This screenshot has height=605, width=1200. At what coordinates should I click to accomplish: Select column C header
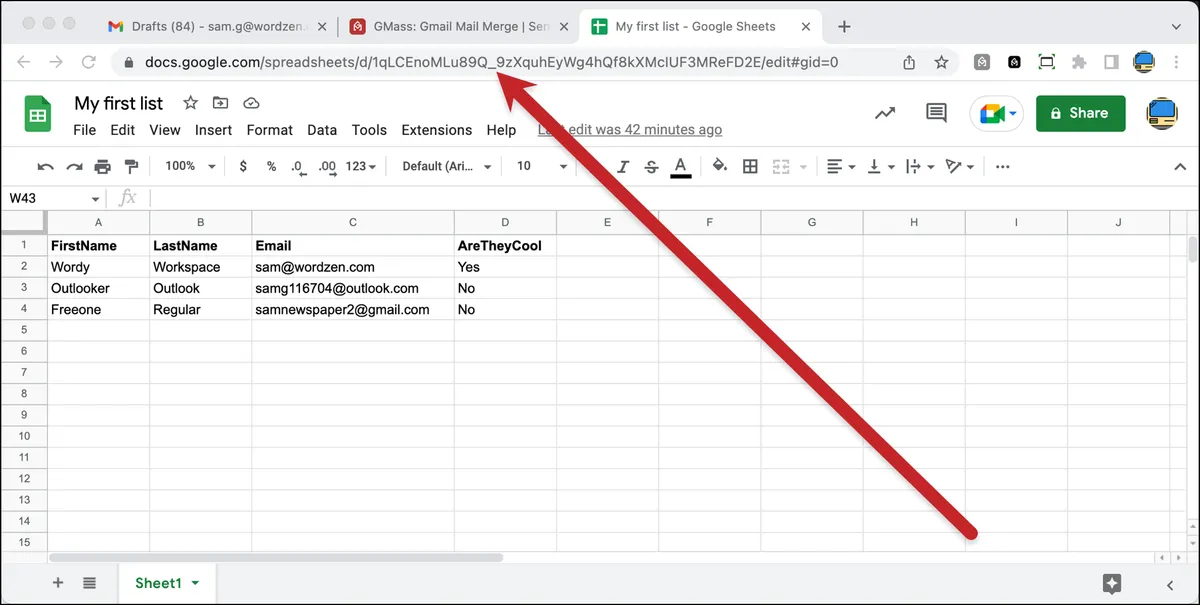pyautogui.click(x=353, y=222)
